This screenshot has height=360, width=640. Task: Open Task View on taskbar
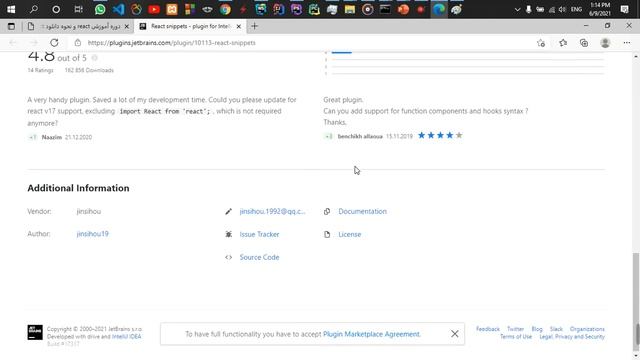pyautogui.click(x=78, y=9)
